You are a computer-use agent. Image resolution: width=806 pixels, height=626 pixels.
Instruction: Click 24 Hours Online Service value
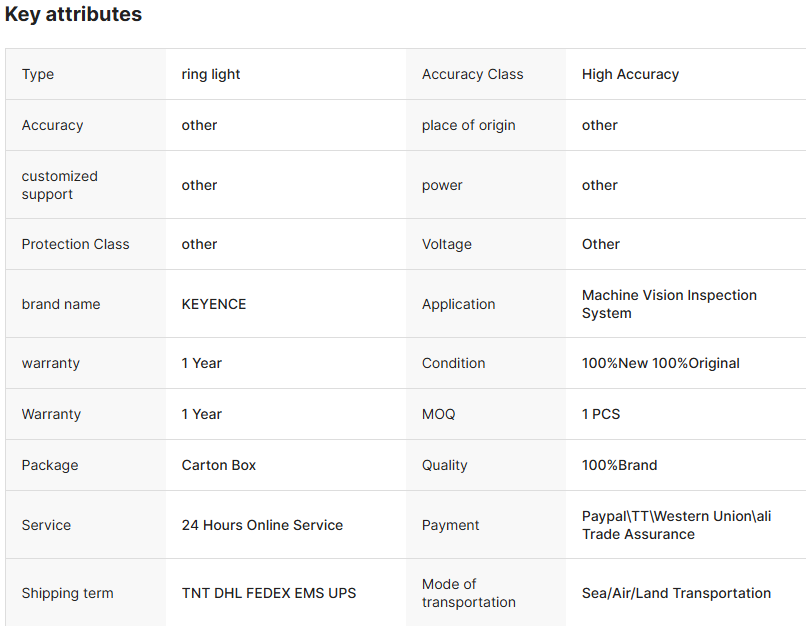[x=262, y=525]
